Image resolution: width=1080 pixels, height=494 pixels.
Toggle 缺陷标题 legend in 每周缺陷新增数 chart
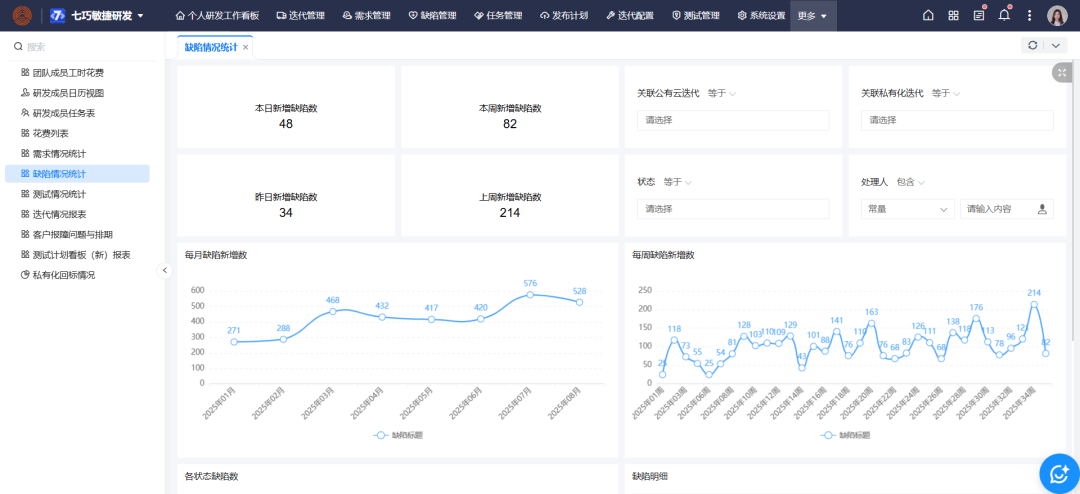point(845,435)
